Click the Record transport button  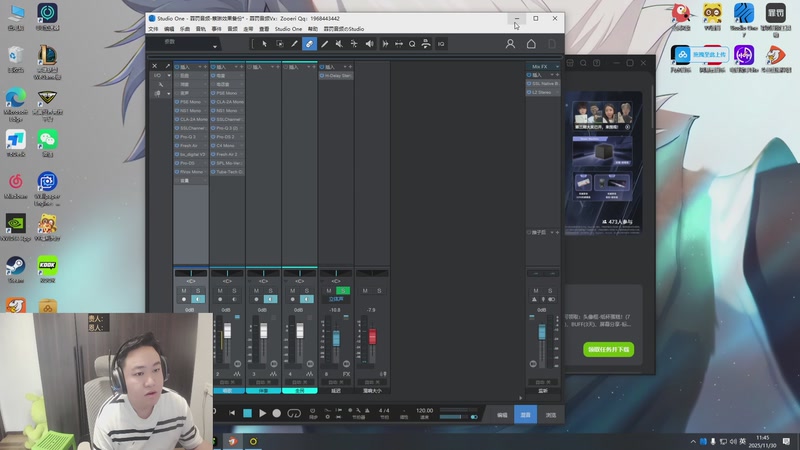point(277,413)
